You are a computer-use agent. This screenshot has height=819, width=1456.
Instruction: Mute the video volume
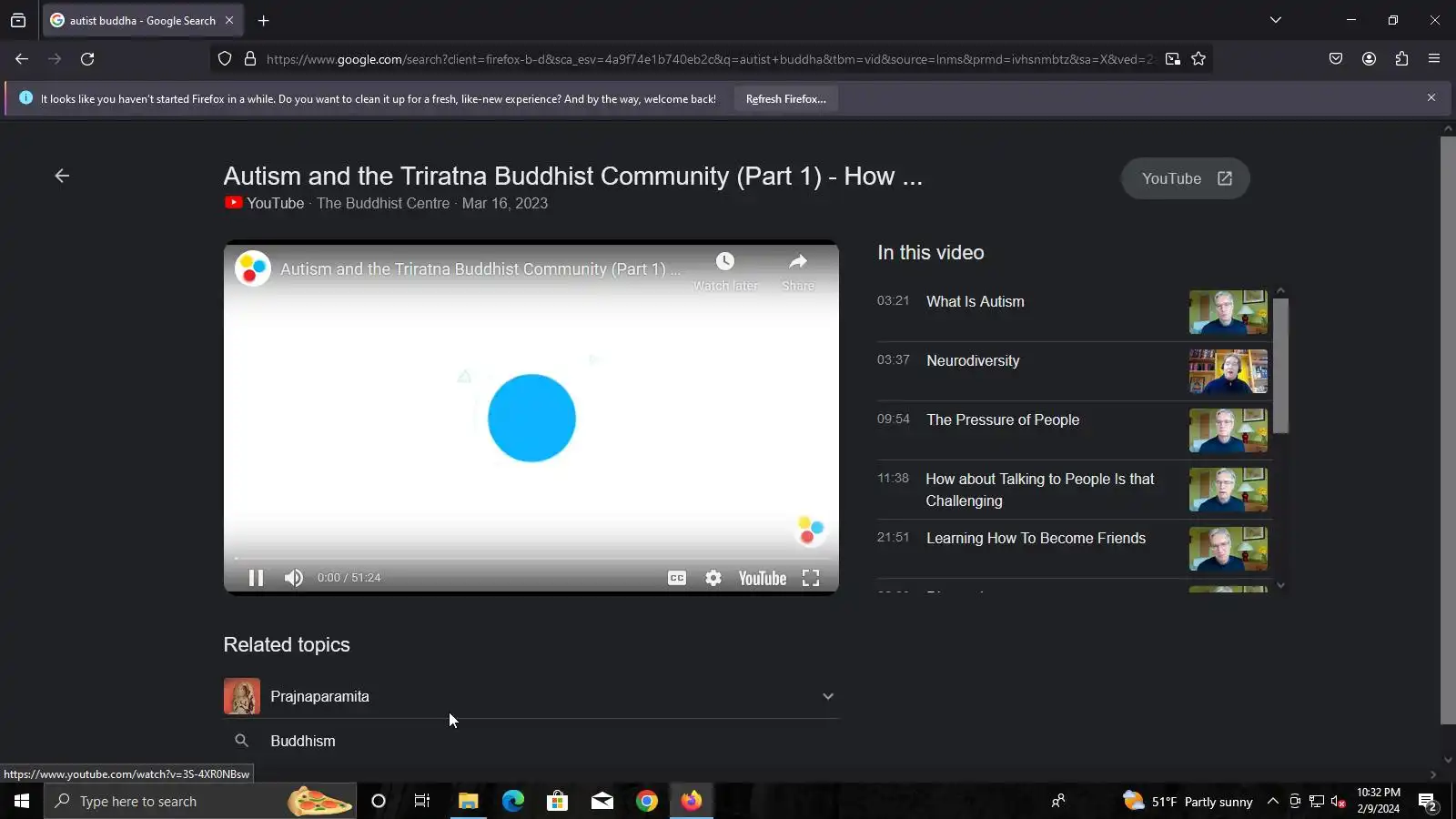click(x=293, y=578)
